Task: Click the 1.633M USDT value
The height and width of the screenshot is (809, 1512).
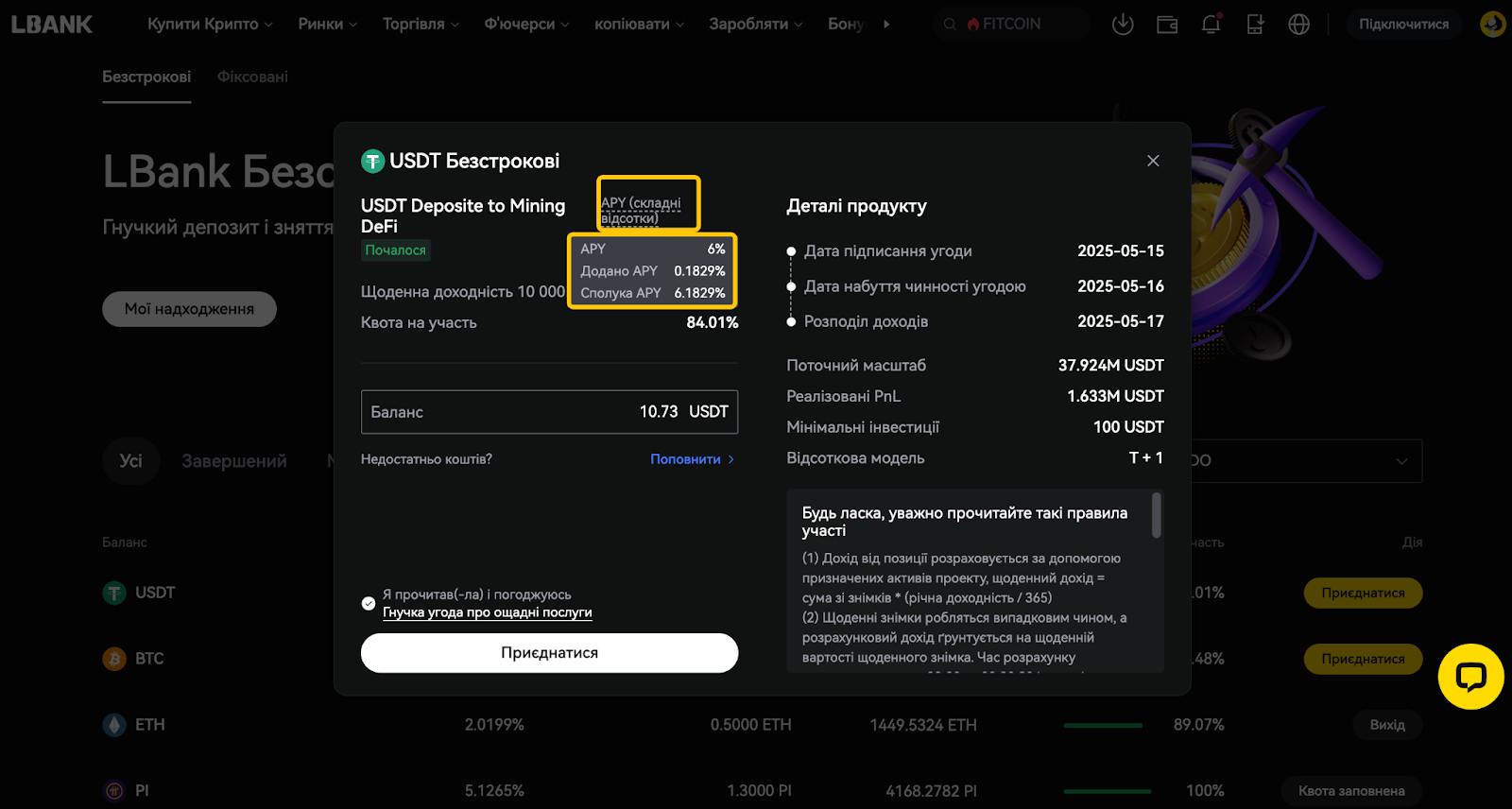Action: point(1115,396)
